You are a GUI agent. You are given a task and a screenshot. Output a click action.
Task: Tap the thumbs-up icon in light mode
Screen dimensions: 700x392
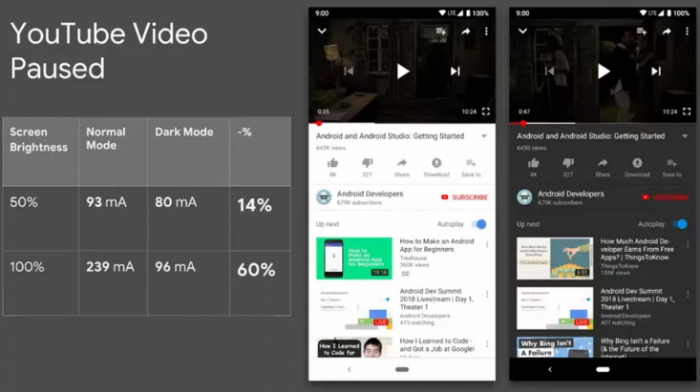[333, 163]
